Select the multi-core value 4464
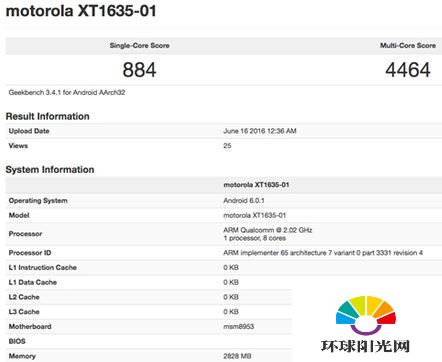Screen dimensions: 442x362 [x=408, y=70]
